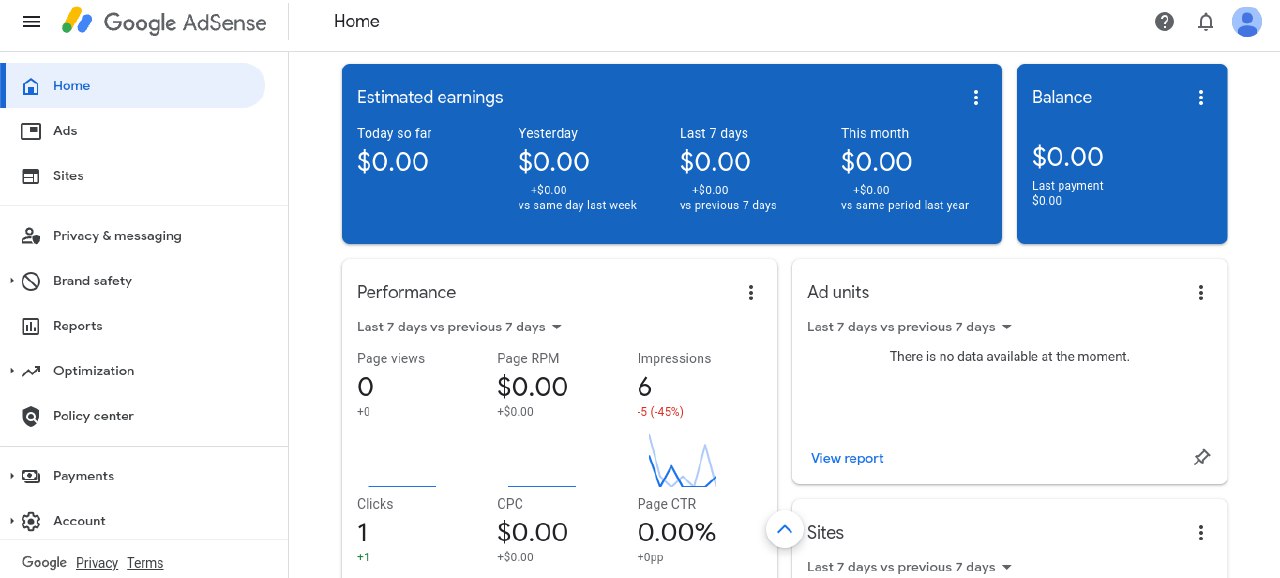Viewport: 1280px width, 578px height.
Task: Expand the Account submenu arrow
Action: coord(12,521)
